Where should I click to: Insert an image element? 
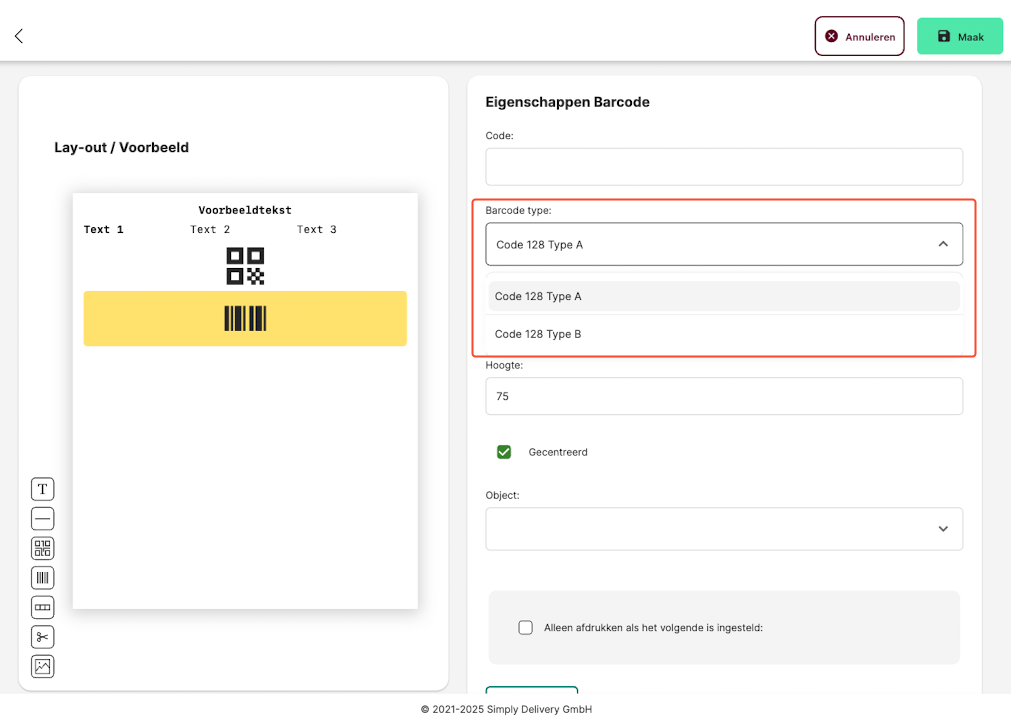click(43, 666)
